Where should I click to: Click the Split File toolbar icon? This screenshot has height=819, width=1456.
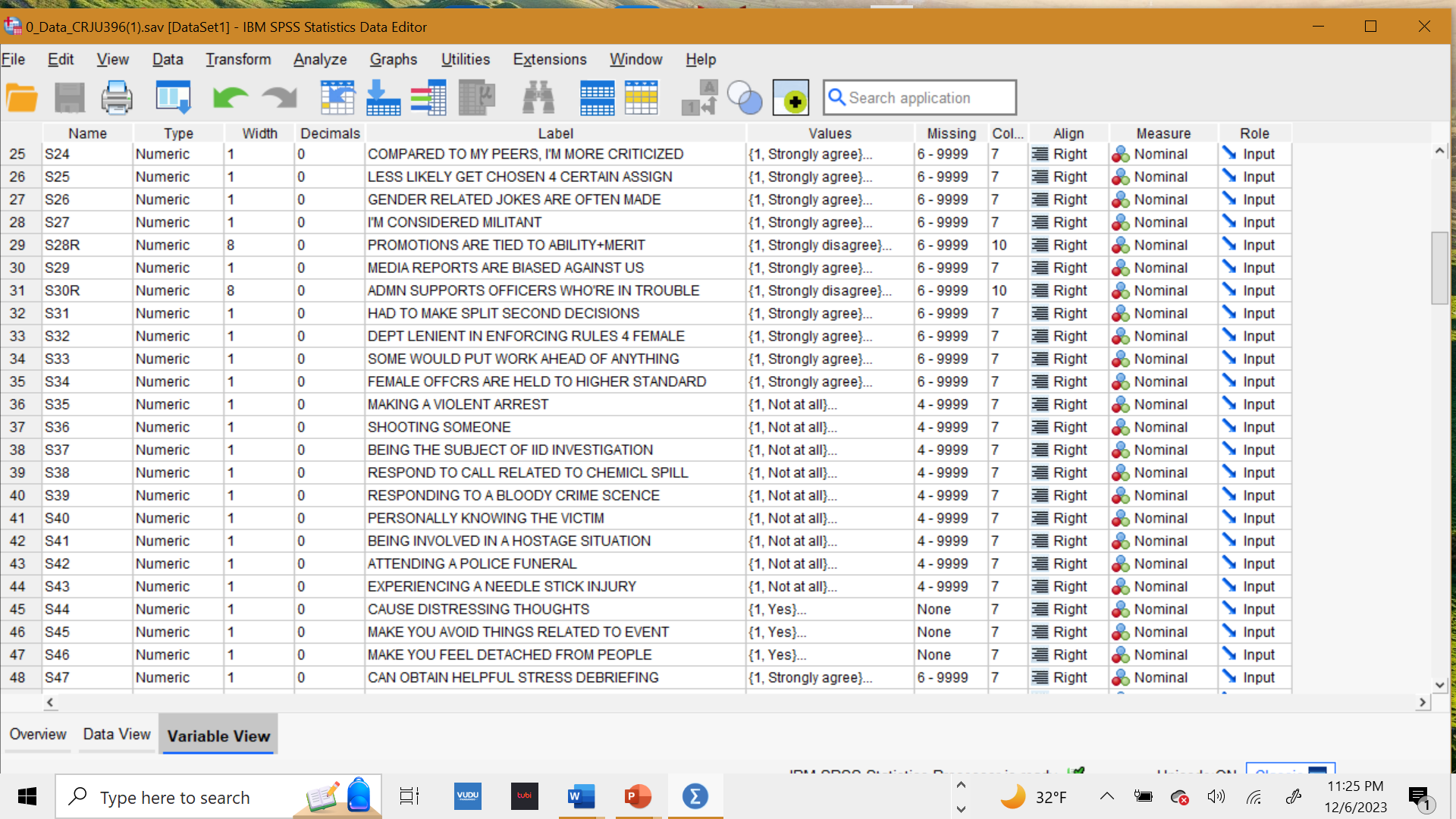tap(597, 98)
